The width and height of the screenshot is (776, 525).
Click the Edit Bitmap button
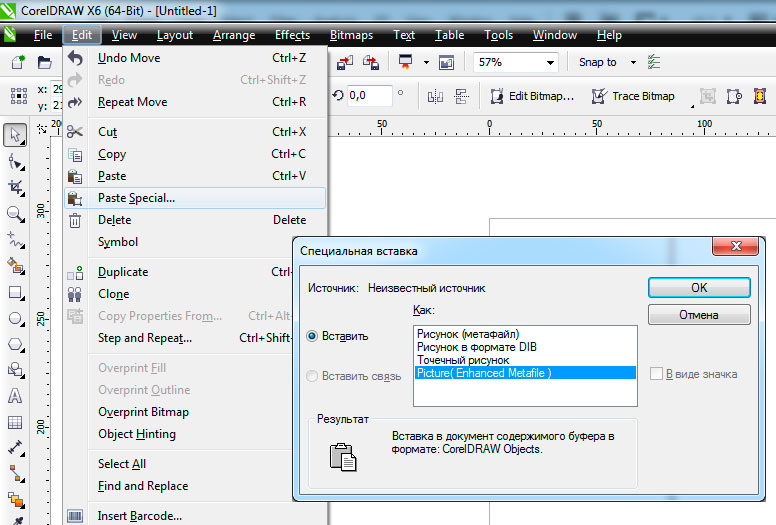(x=532, y=96)
